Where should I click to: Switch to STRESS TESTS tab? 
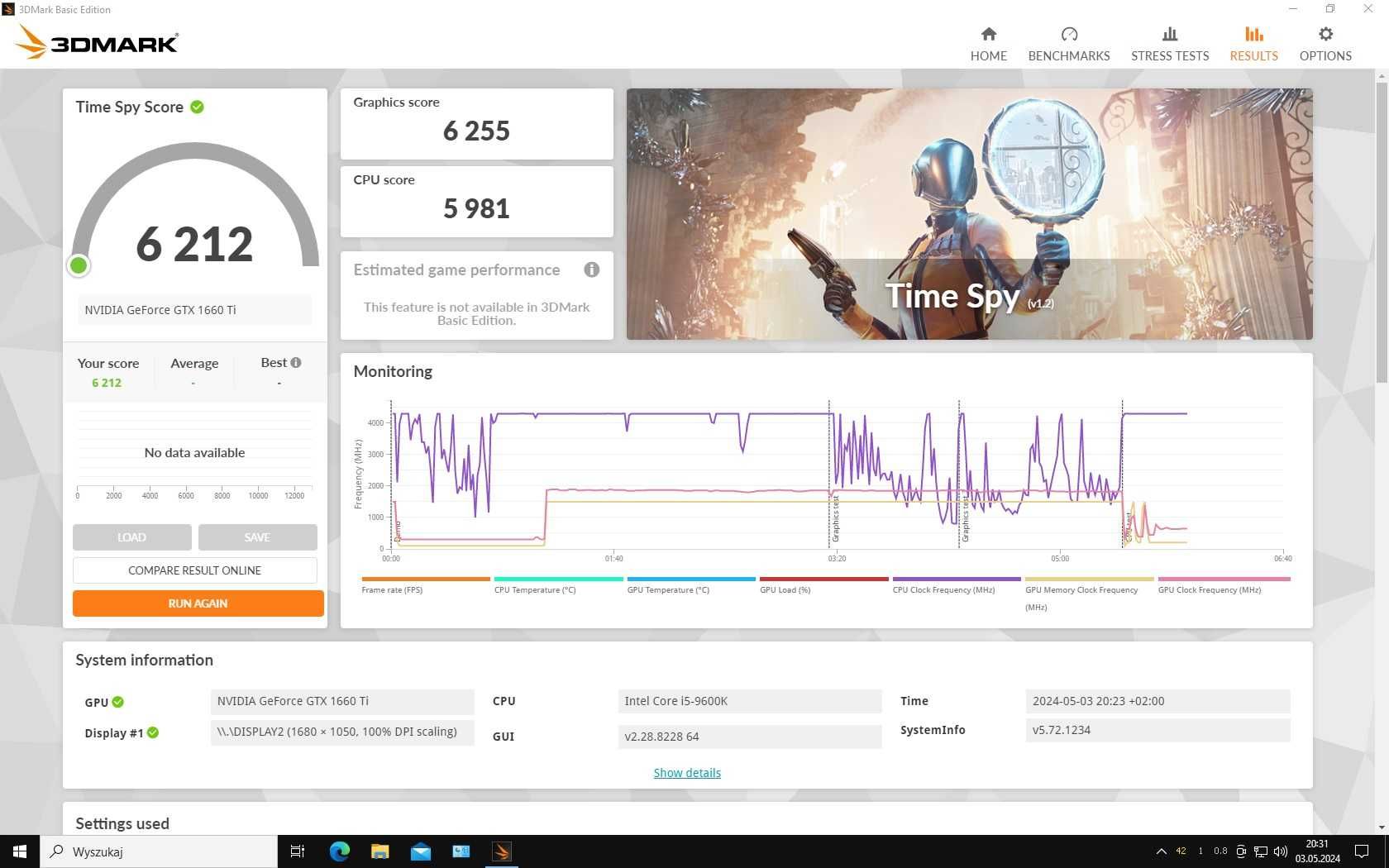[1169, 44]
